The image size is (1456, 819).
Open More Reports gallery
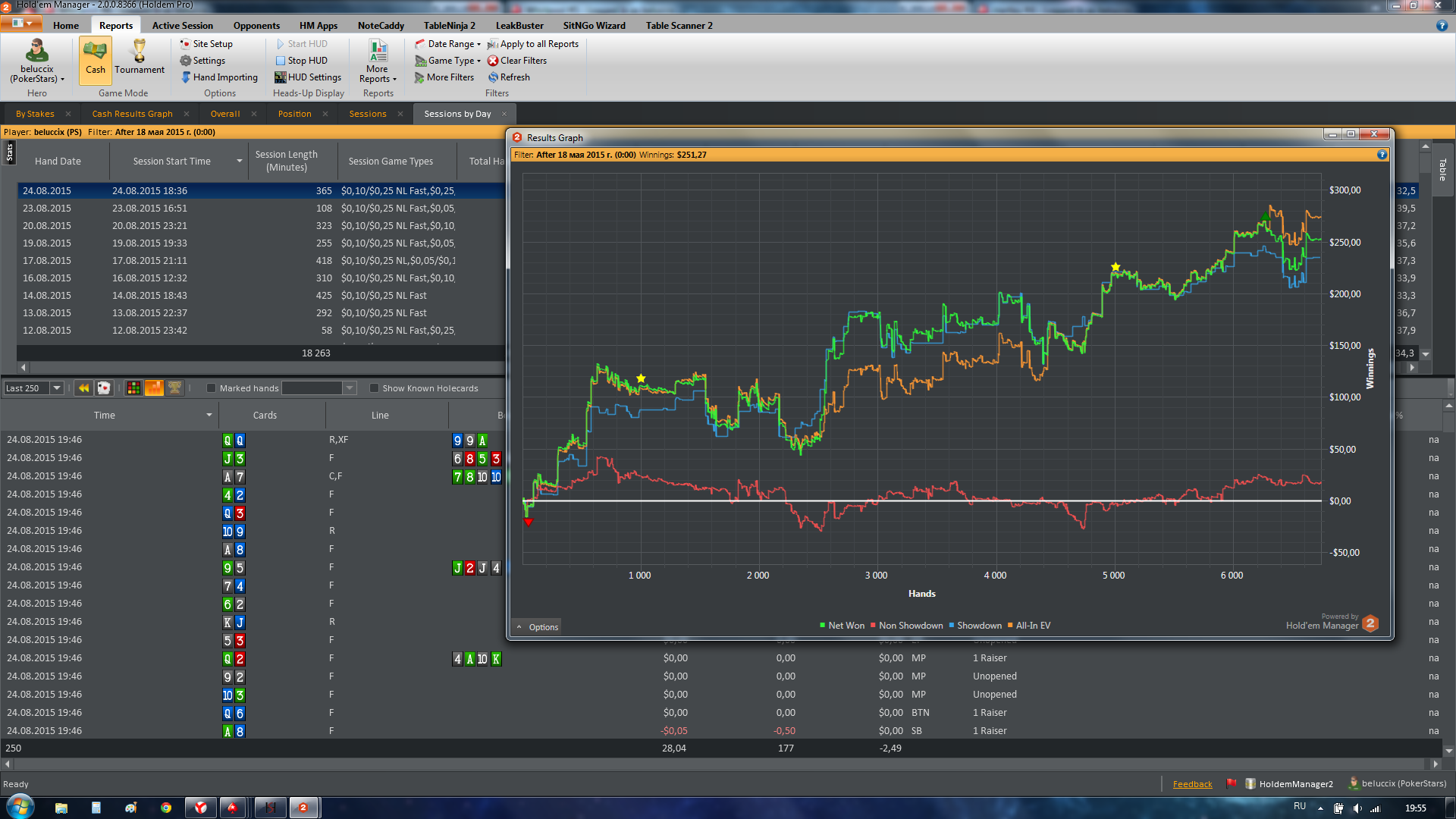[378, 61]
